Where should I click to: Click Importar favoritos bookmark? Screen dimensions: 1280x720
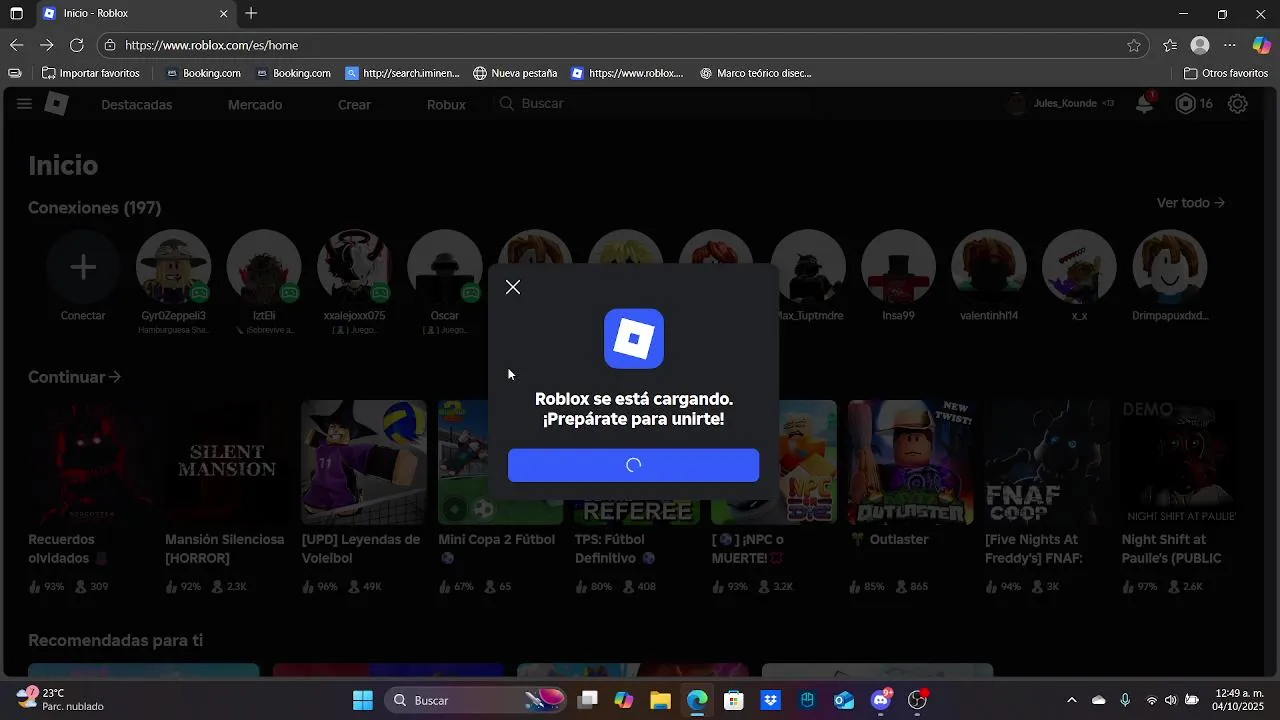click(x=90, y=73)
